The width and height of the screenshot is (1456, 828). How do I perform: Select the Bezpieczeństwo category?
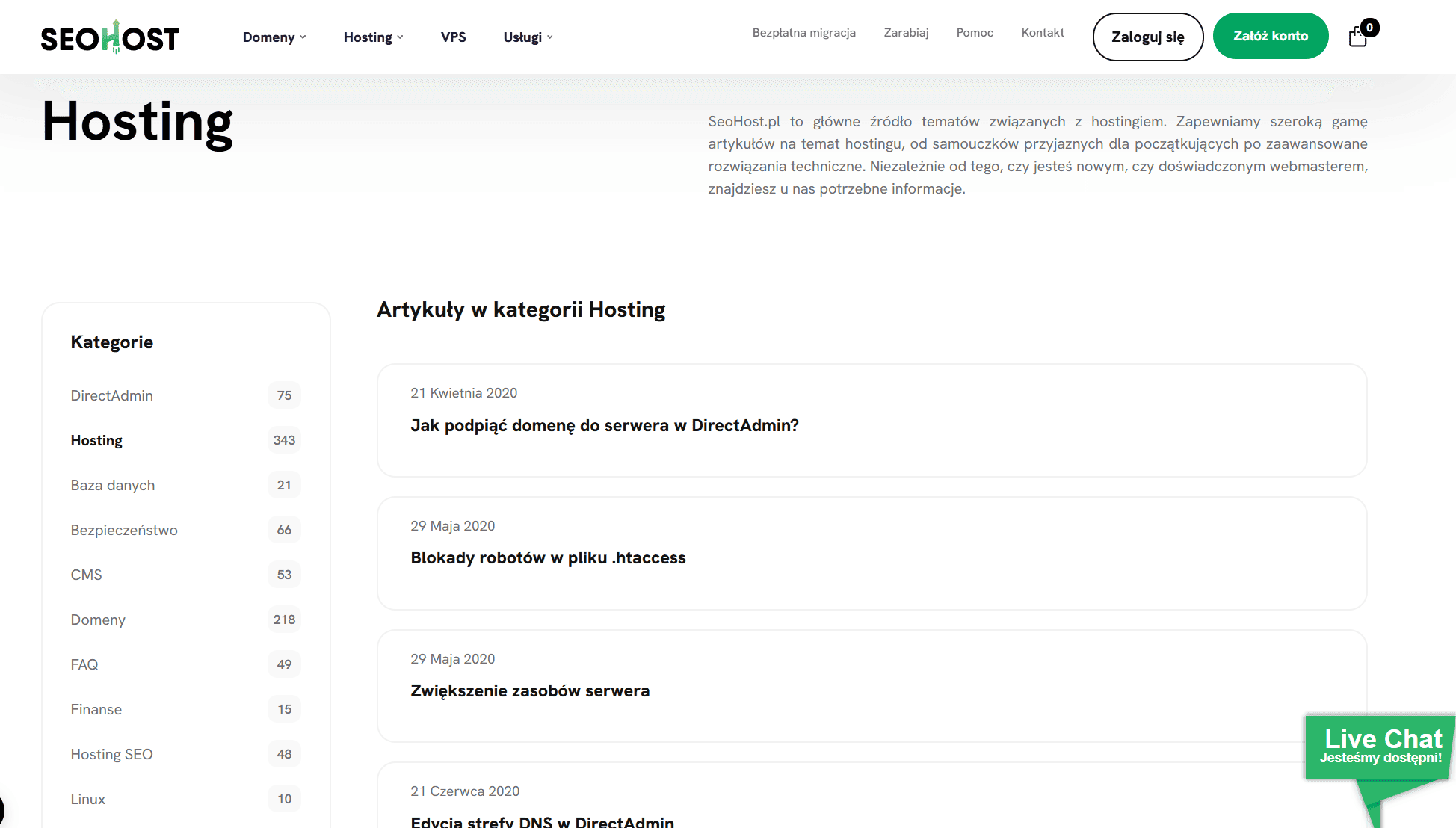[x=124, y=530]
